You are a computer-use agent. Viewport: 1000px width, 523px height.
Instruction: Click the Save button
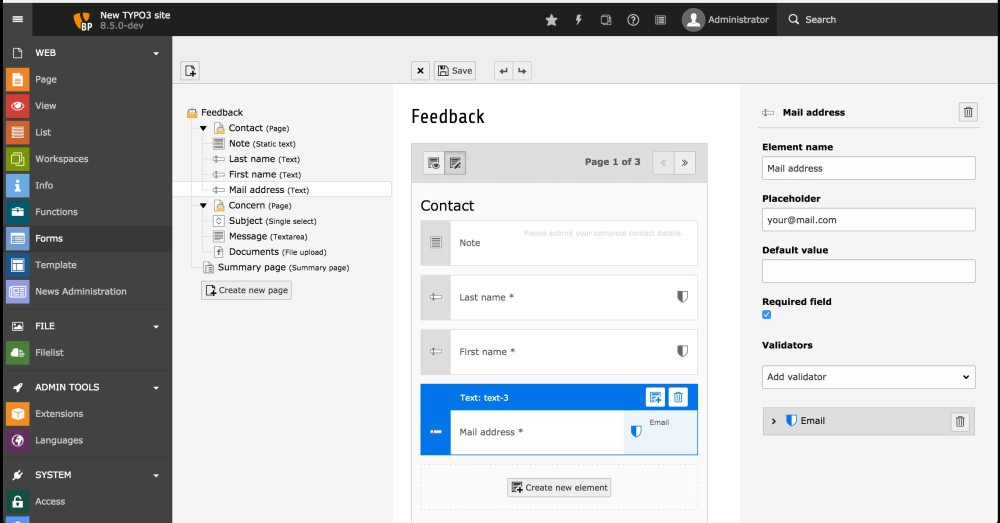click(455, 71)
